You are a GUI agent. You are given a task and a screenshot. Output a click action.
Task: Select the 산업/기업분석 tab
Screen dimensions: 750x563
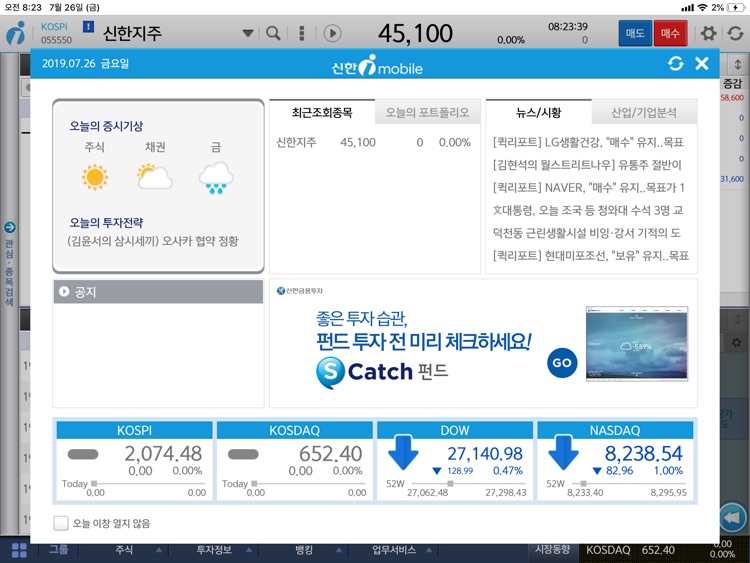tap(644, 112)
